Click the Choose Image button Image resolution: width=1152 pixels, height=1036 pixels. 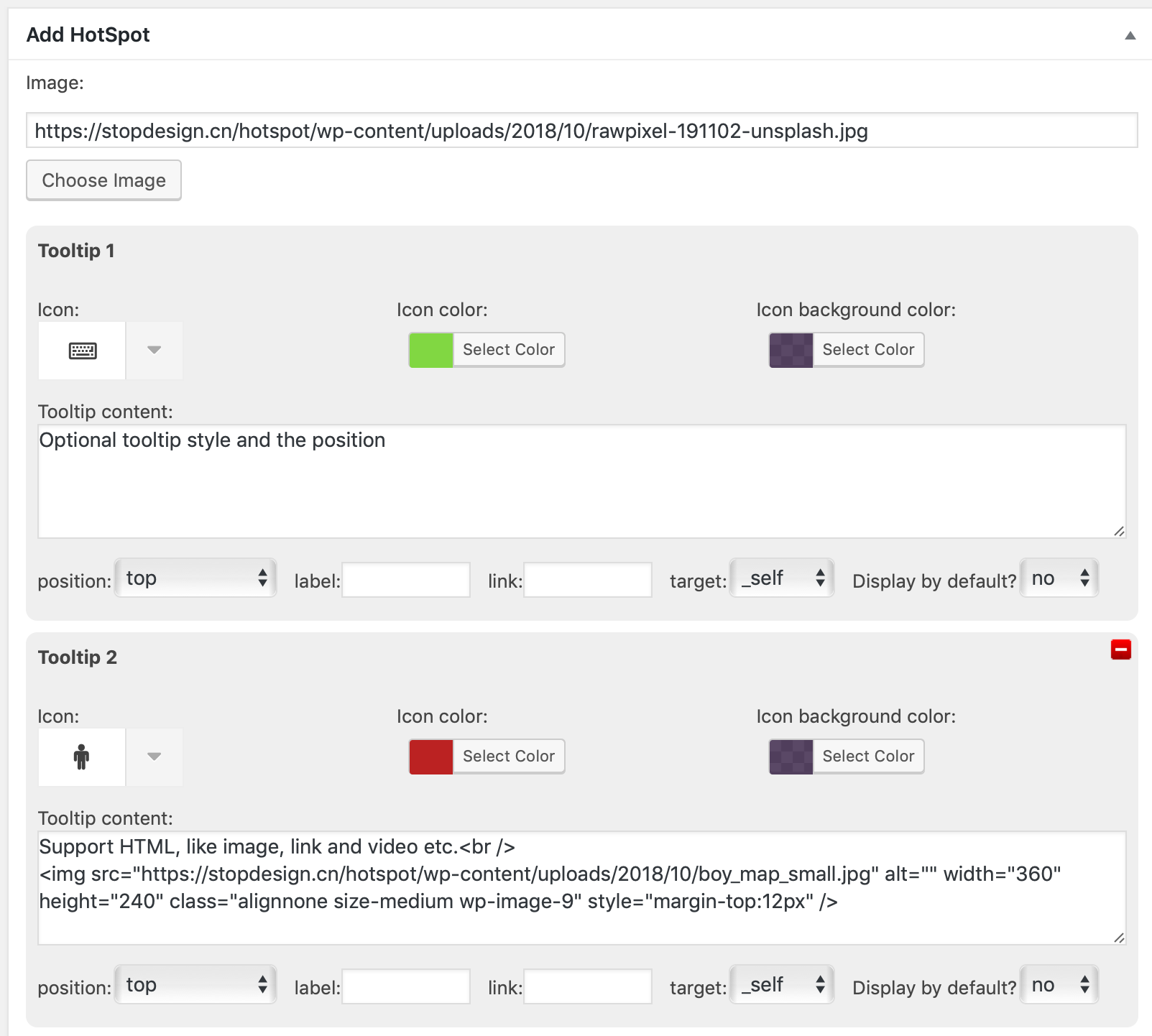tap(103, 180)
